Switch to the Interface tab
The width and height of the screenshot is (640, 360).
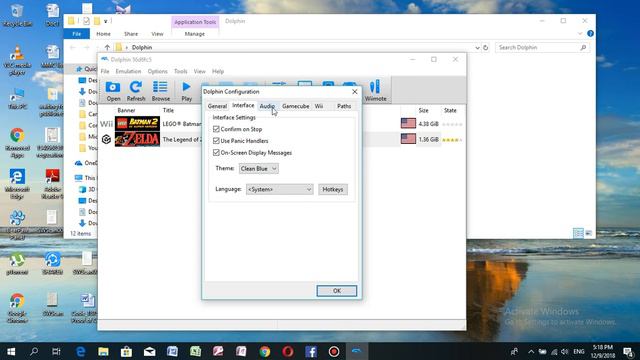243,105
